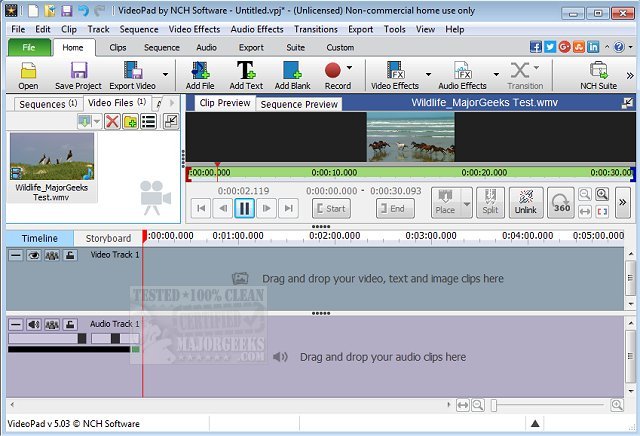Switch to the Storyboard view tab
640x436 pixels.
(108, 238)
